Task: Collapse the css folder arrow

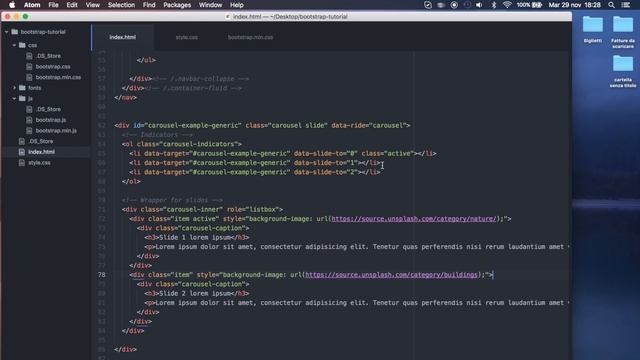Action: click(14, 45)
